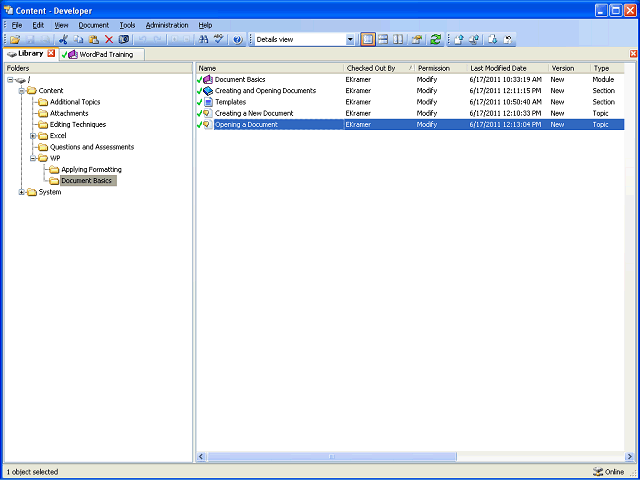Sort by Checked Out By column header
The image size is (640, 480).
[379, 69]
